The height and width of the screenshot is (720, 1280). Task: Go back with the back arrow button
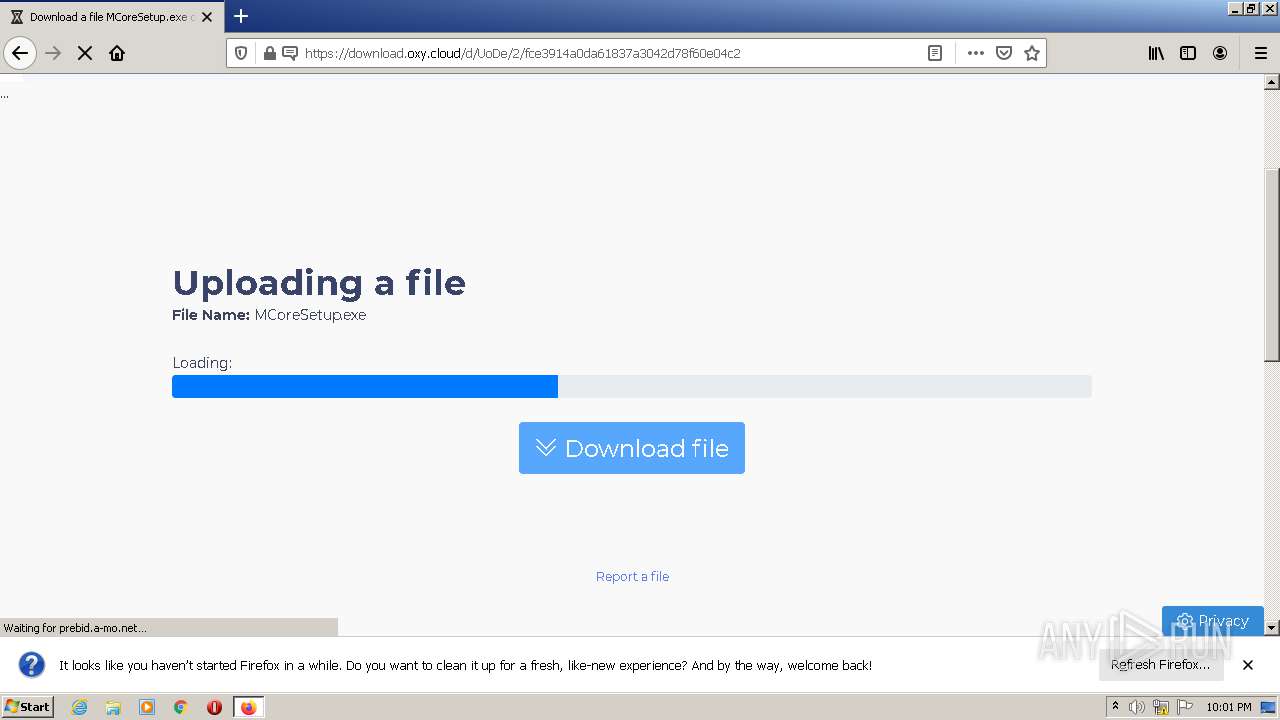pyautogui.click(x=20, y=53)
